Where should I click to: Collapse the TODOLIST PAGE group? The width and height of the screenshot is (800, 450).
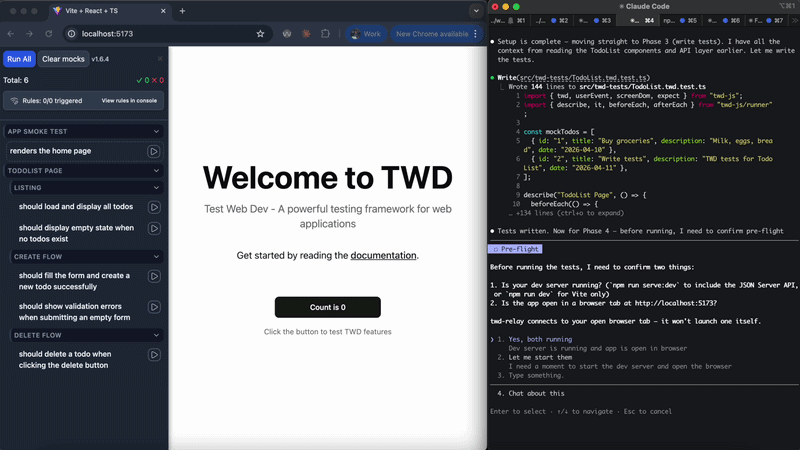[x=156, y=171]
